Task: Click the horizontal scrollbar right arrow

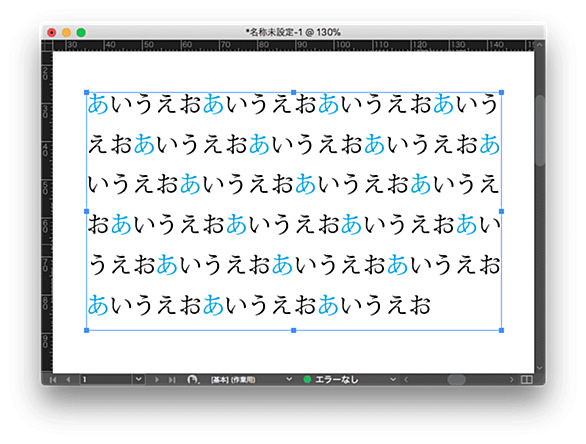Action: 511,380
